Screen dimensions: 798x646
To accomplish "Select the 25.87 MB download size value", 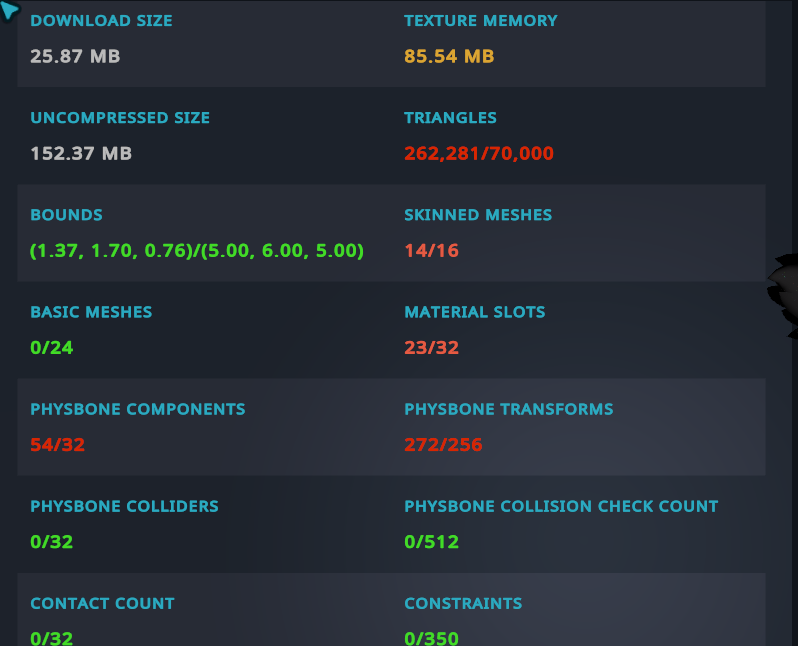I will pos(75,57).
